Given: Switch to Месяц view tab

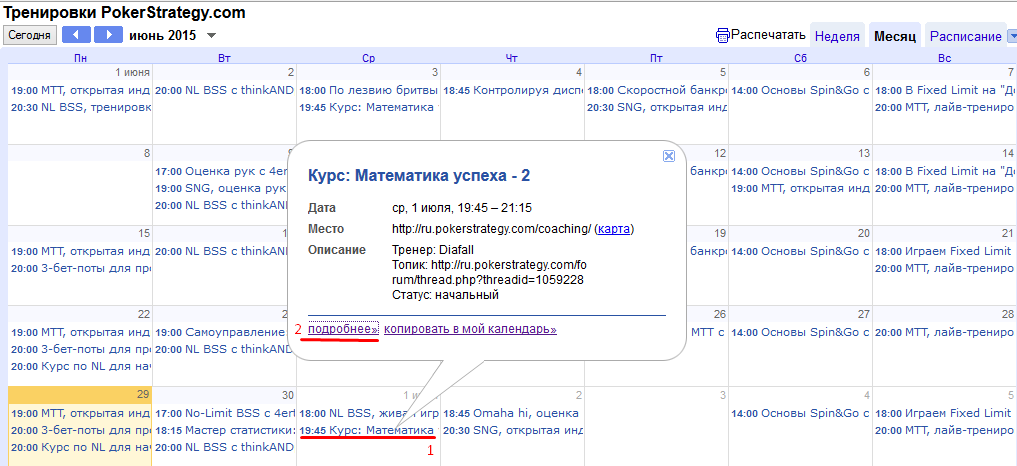Looking at the screenshot, I should point(894,36).
